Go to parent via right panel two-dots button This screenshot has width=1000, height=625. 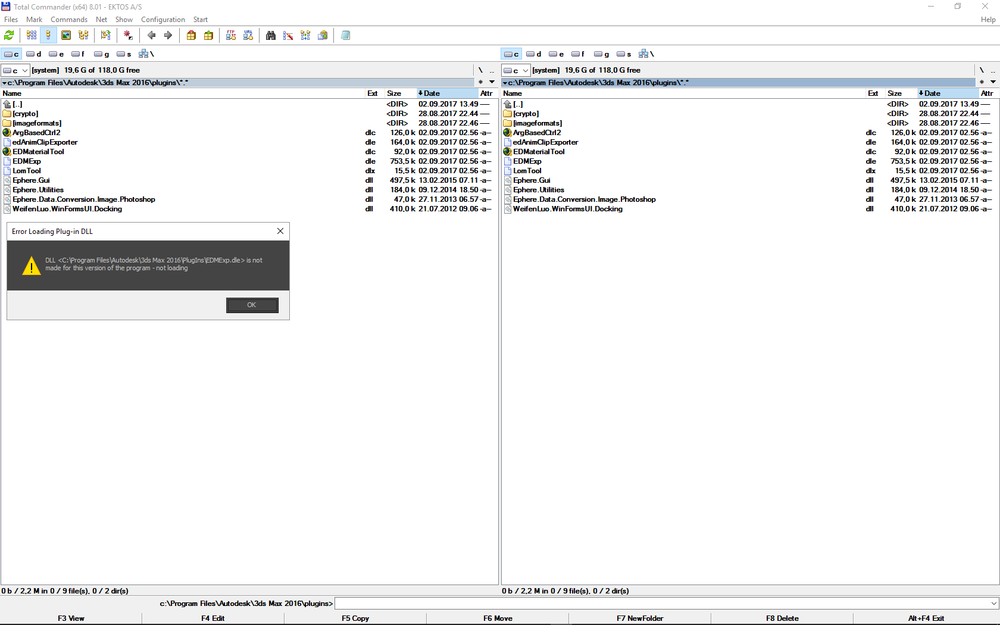point(993,70)
